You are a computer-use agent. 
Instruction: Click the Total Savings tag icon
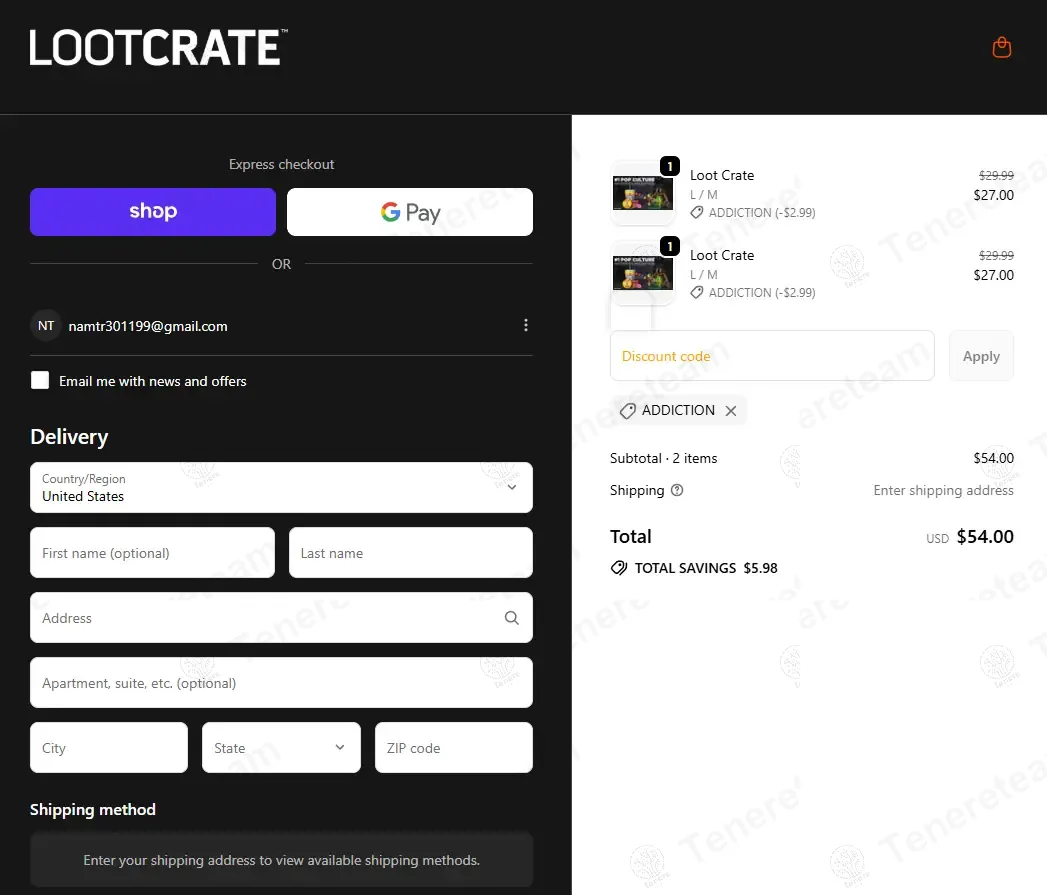tap(619, 568)
